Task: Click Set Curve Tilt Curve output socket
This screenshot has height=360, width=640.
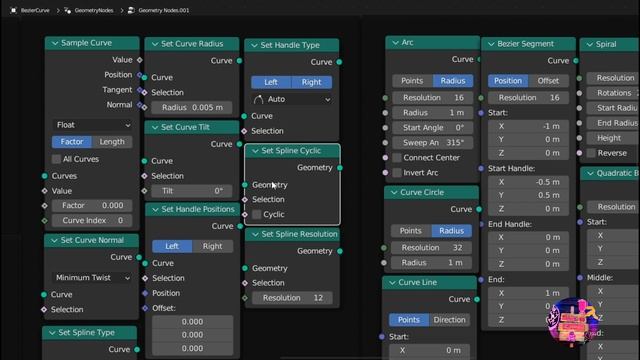Action: (x=239, y=144)
